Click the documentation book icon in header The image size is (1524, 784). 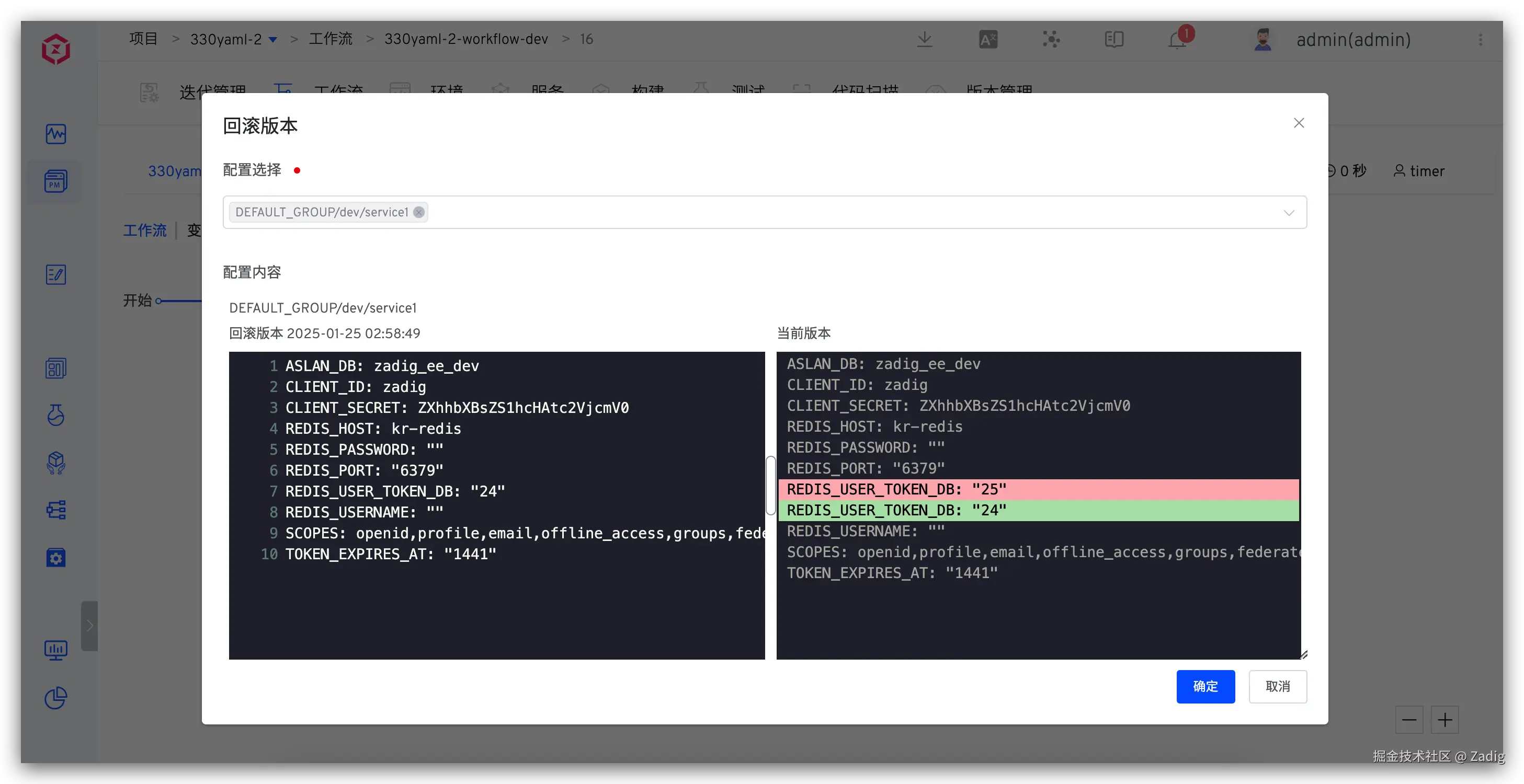click(1114, 40)
